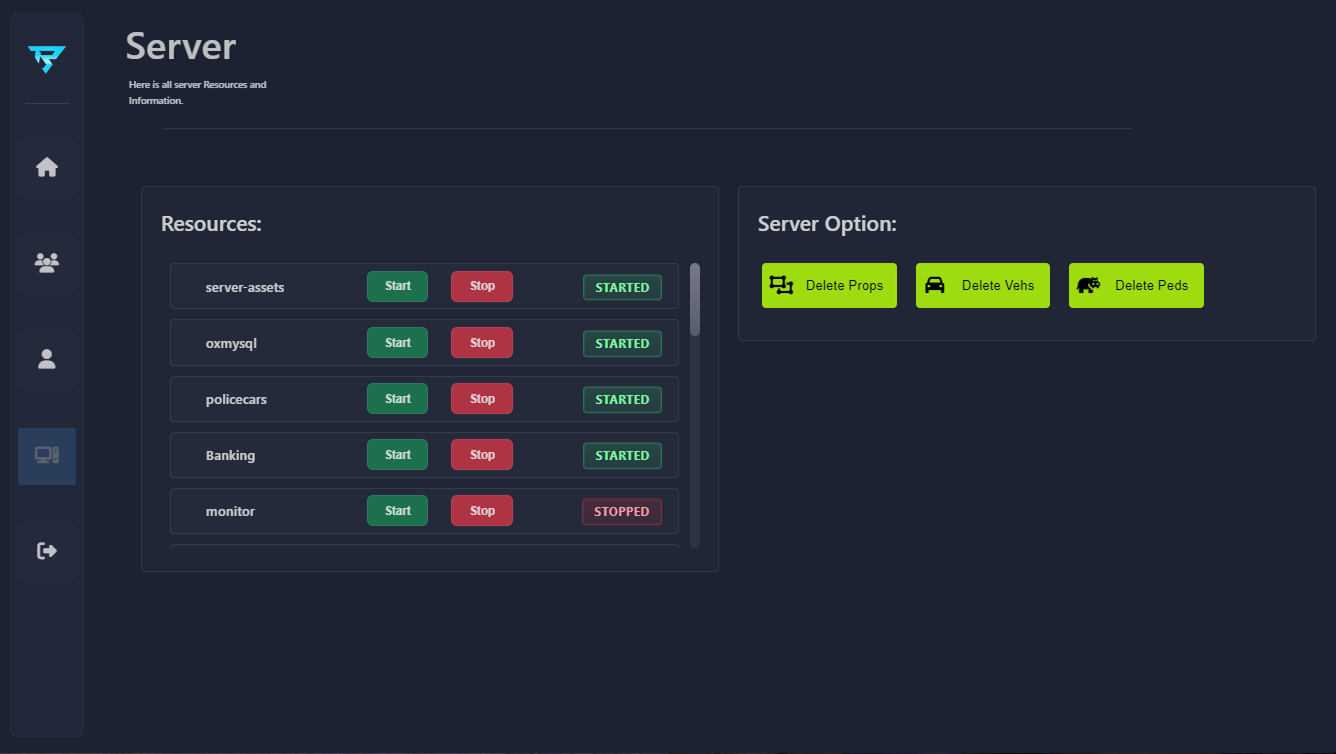Stop the monitor resource
The image size is (1336, 754).
coord(482,510)
